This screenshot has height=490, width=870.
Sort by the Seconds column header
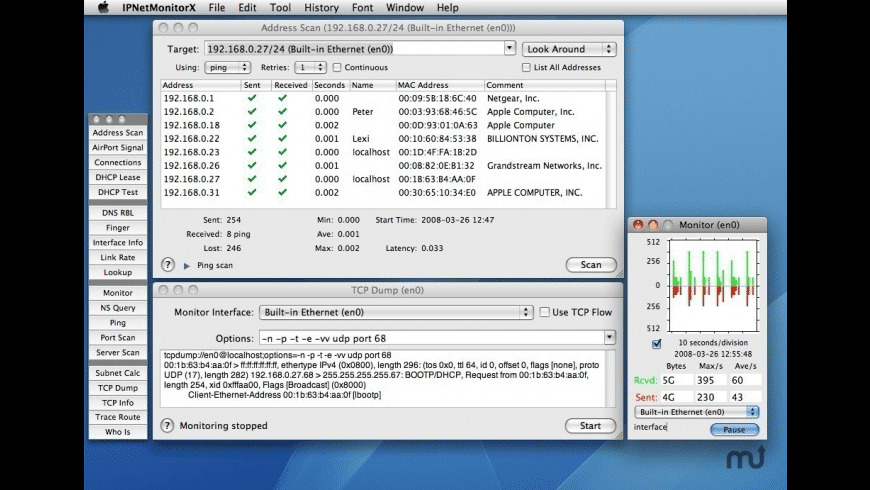click(x=330, y=85)
